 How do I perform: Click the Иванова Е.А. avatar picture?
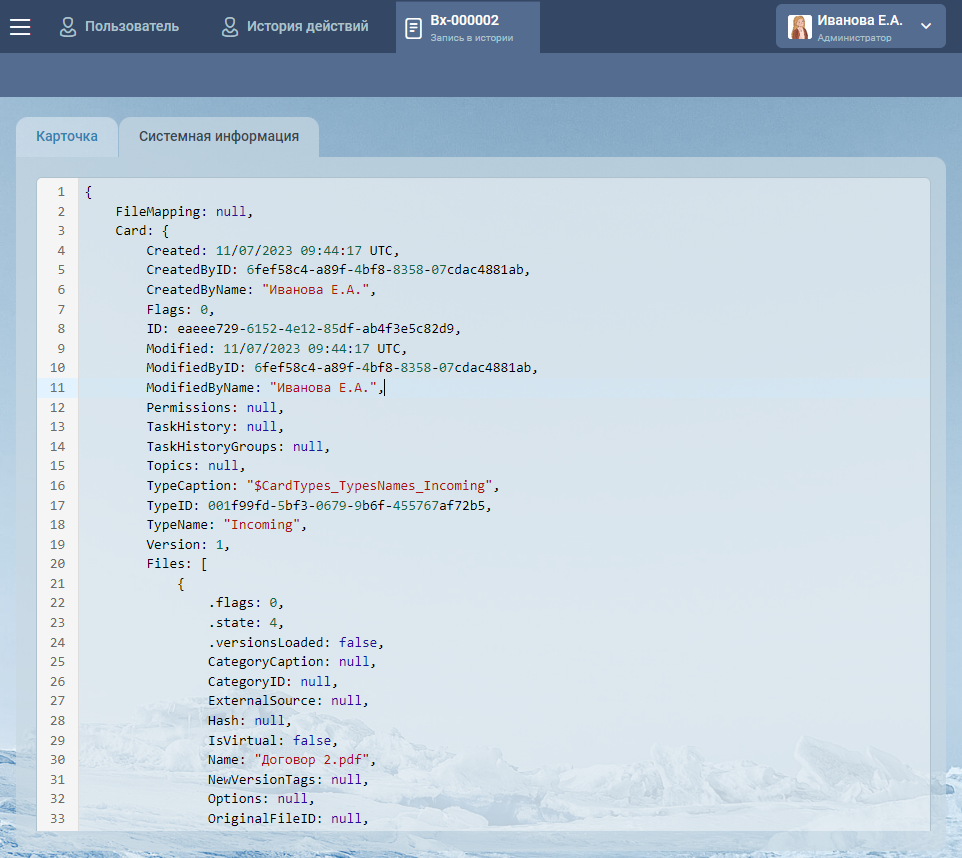tap(800, 27)
